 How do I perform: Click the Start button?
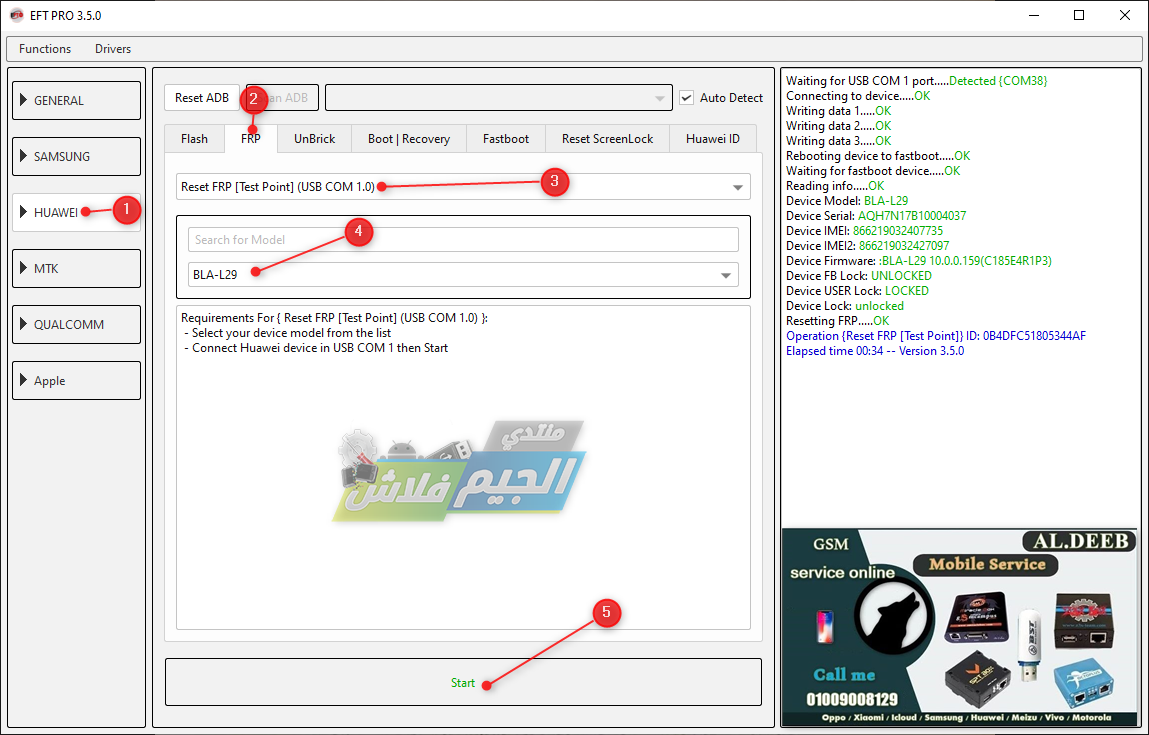pos(463,682)
